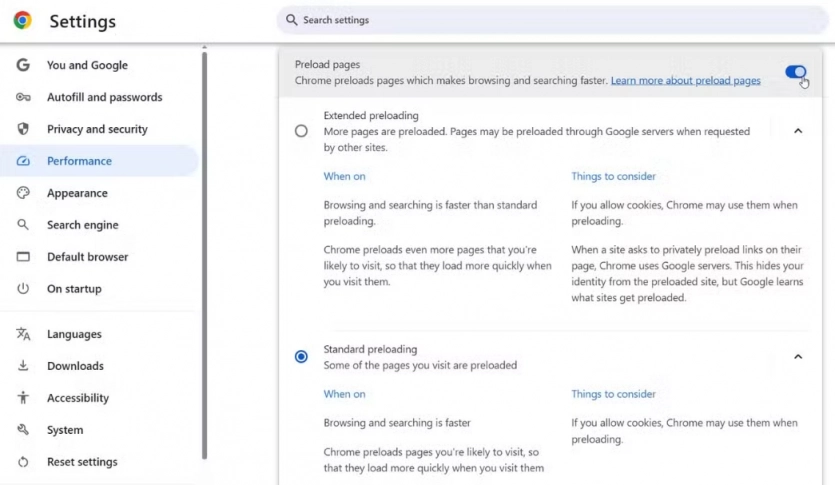Click the Reset settings circular arrow icon
Viewport: 835px width, 485px height.
[x=23, y=462]
